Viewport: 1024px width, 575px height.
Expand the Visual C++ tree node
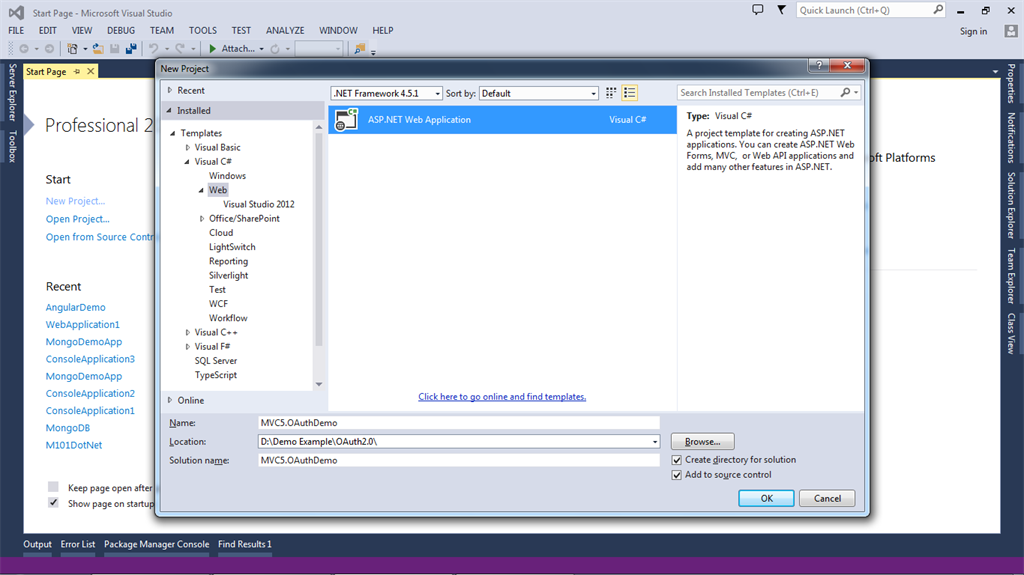(187, 333)
